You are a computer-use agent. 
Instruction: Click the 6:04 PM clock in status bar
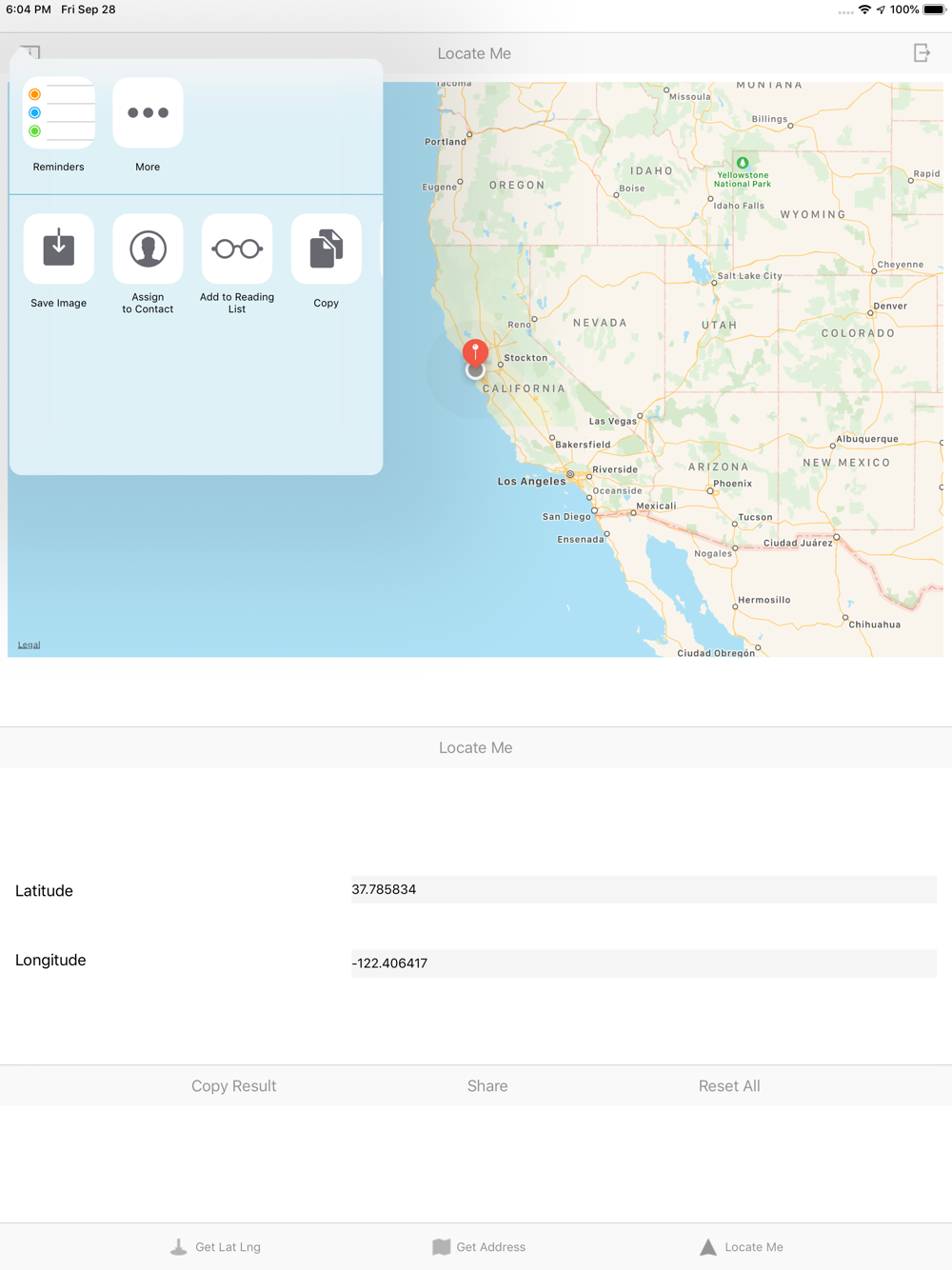click(29, 10)
